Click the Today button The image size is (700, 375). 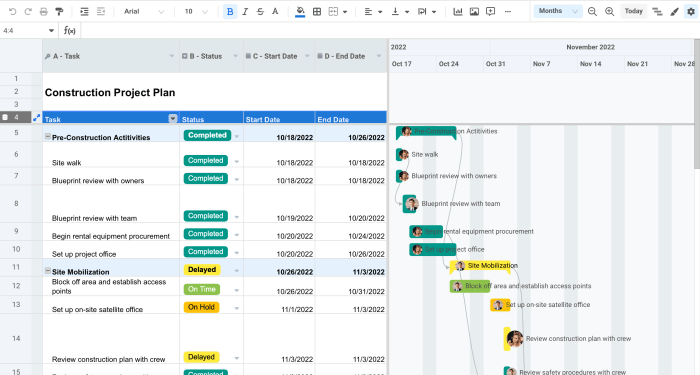(x=633, y=11)
